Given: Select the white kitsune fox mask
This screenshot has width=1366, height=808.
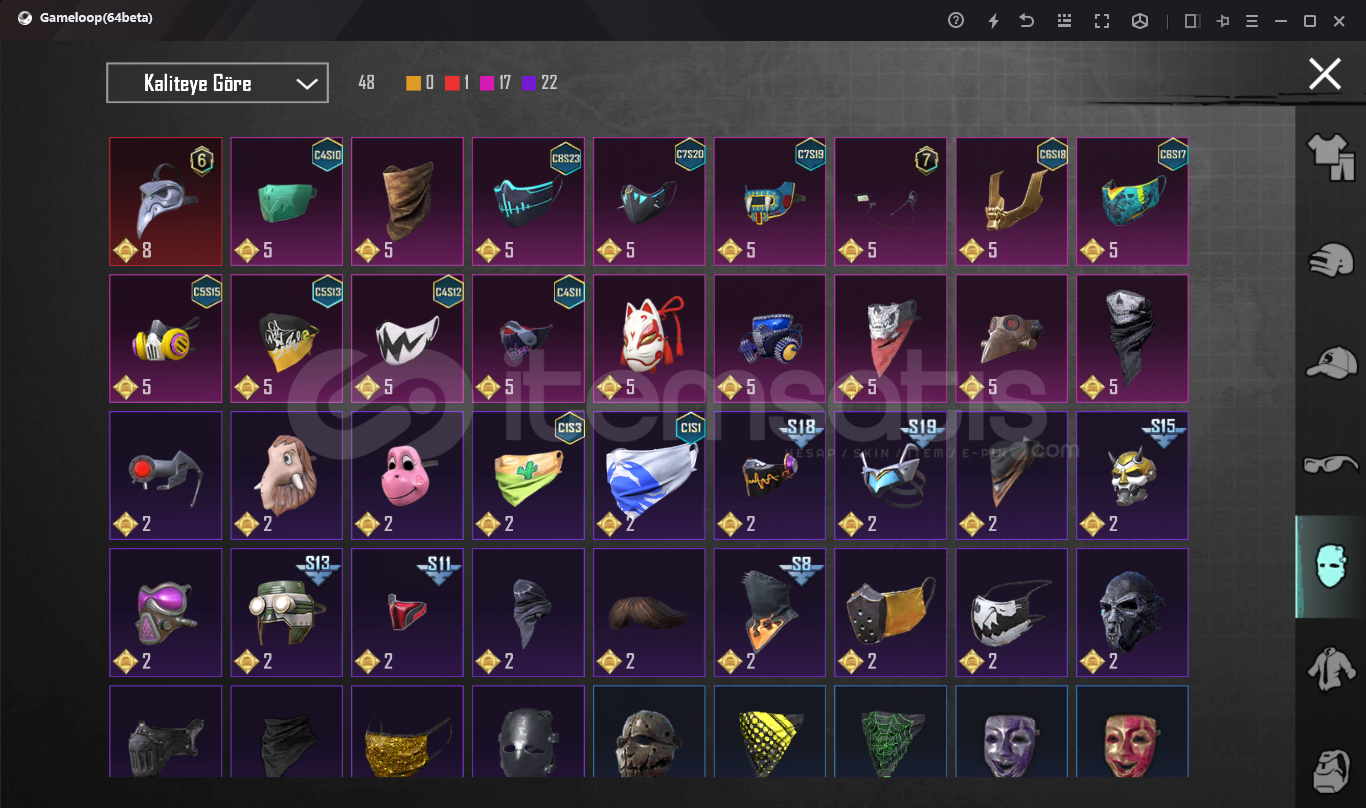Looking at the screenshot, I should [649, 338].
